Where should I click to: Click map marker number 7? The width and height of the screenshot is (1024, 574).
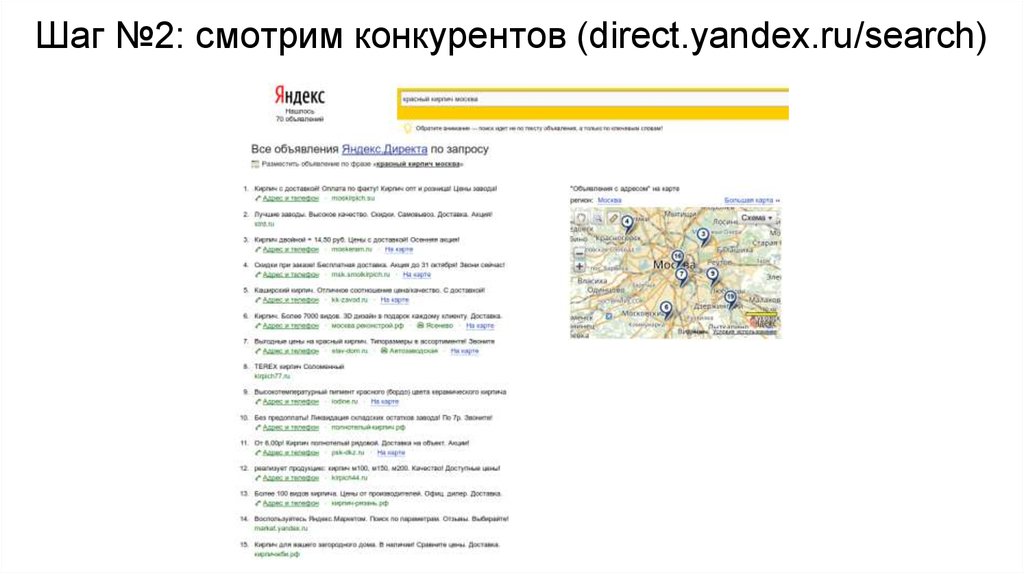click(681, 275)
